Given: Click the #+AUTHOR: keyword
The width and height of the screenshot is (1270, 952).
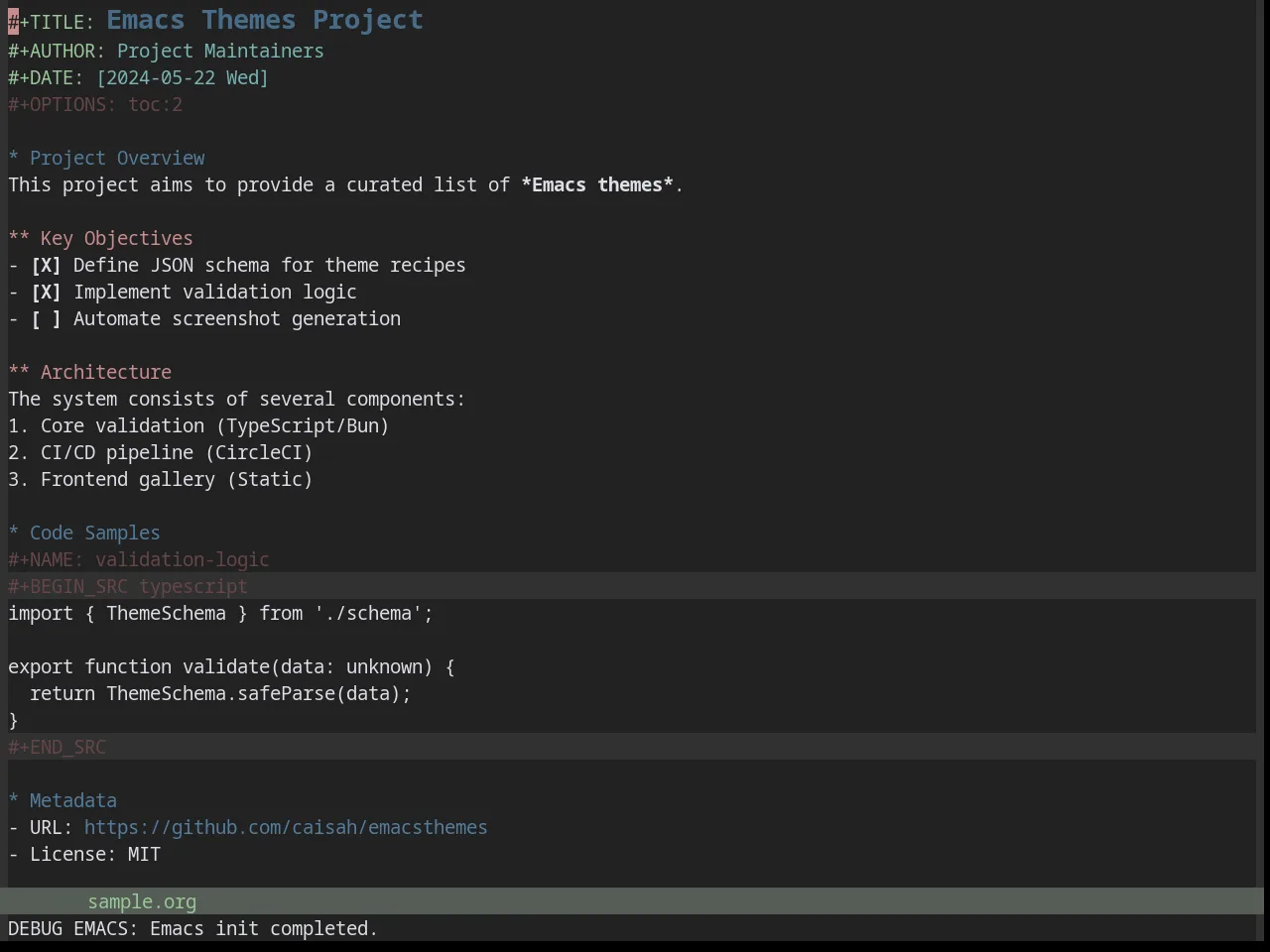Looking at the screenshot, I should pyautogui.click(x=57, y=51).
